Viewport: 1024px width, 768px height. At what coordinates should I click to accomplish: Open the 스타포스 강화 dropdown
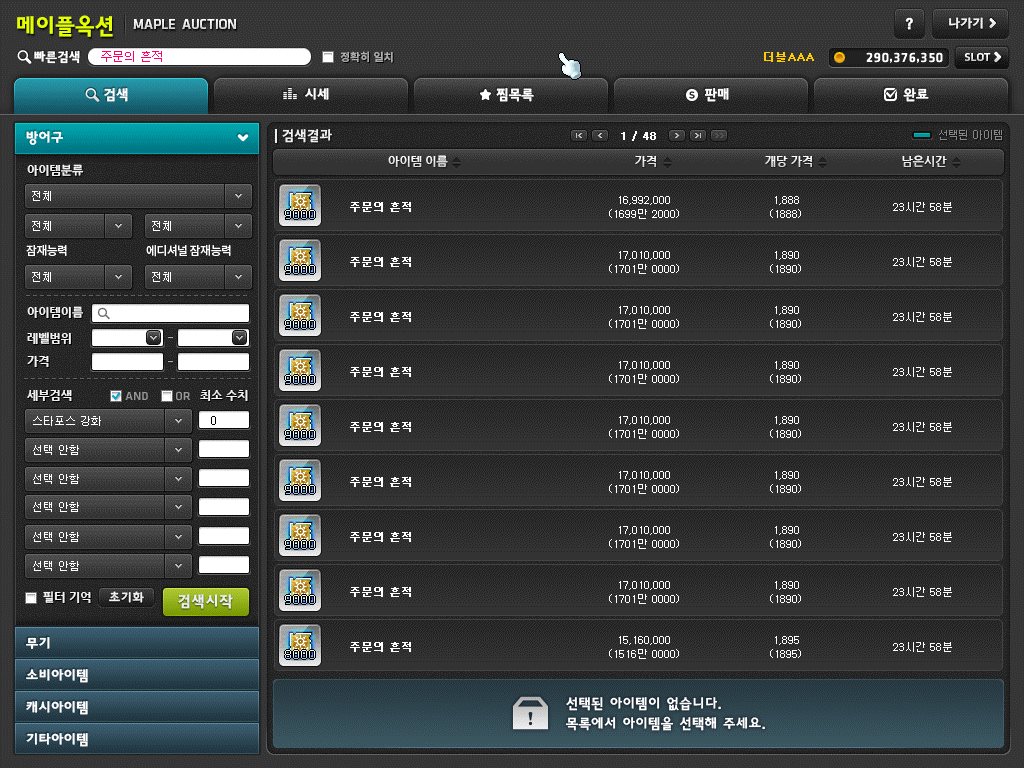108,421
